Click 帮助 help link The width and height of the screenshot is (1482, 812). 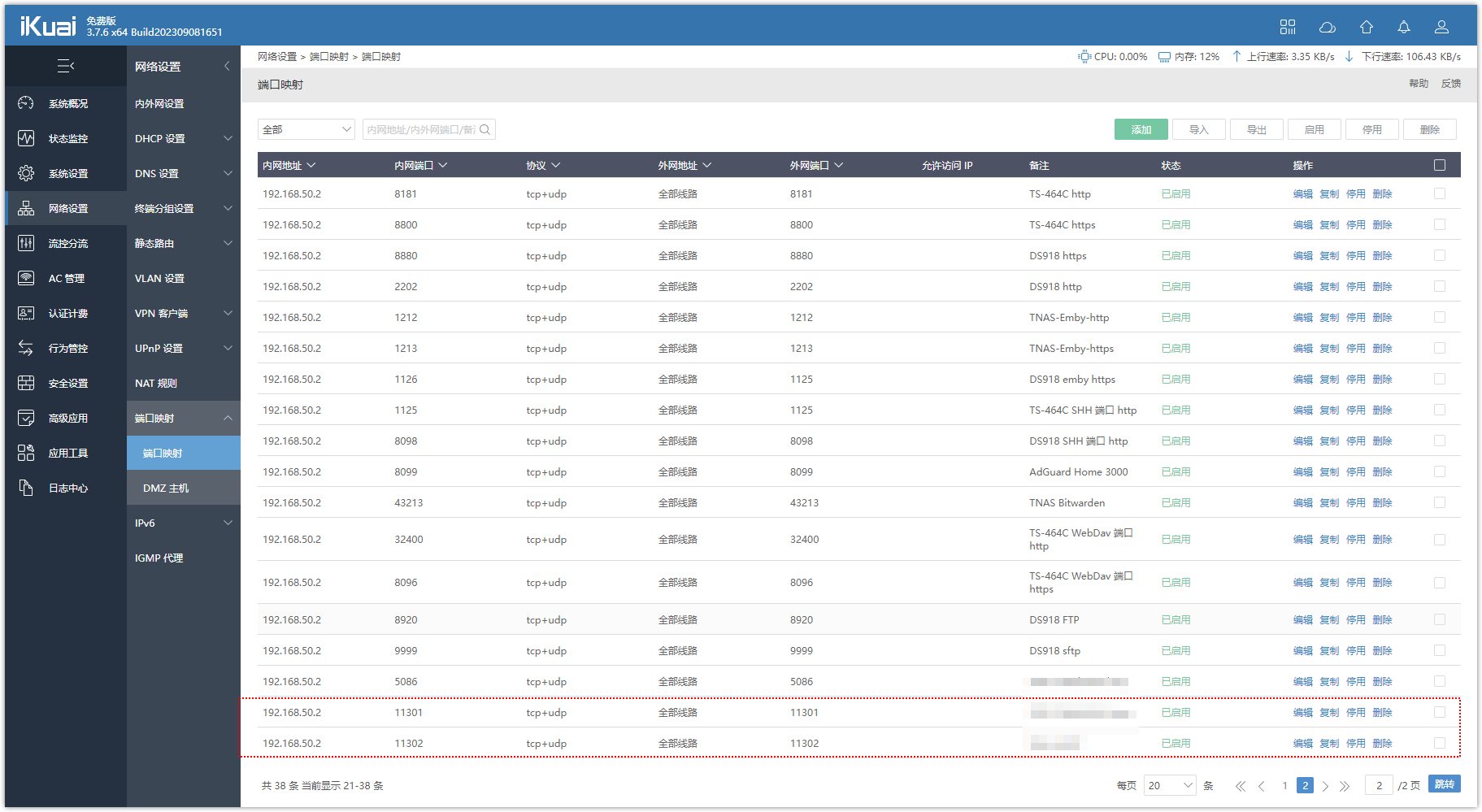click(1419, 84)
